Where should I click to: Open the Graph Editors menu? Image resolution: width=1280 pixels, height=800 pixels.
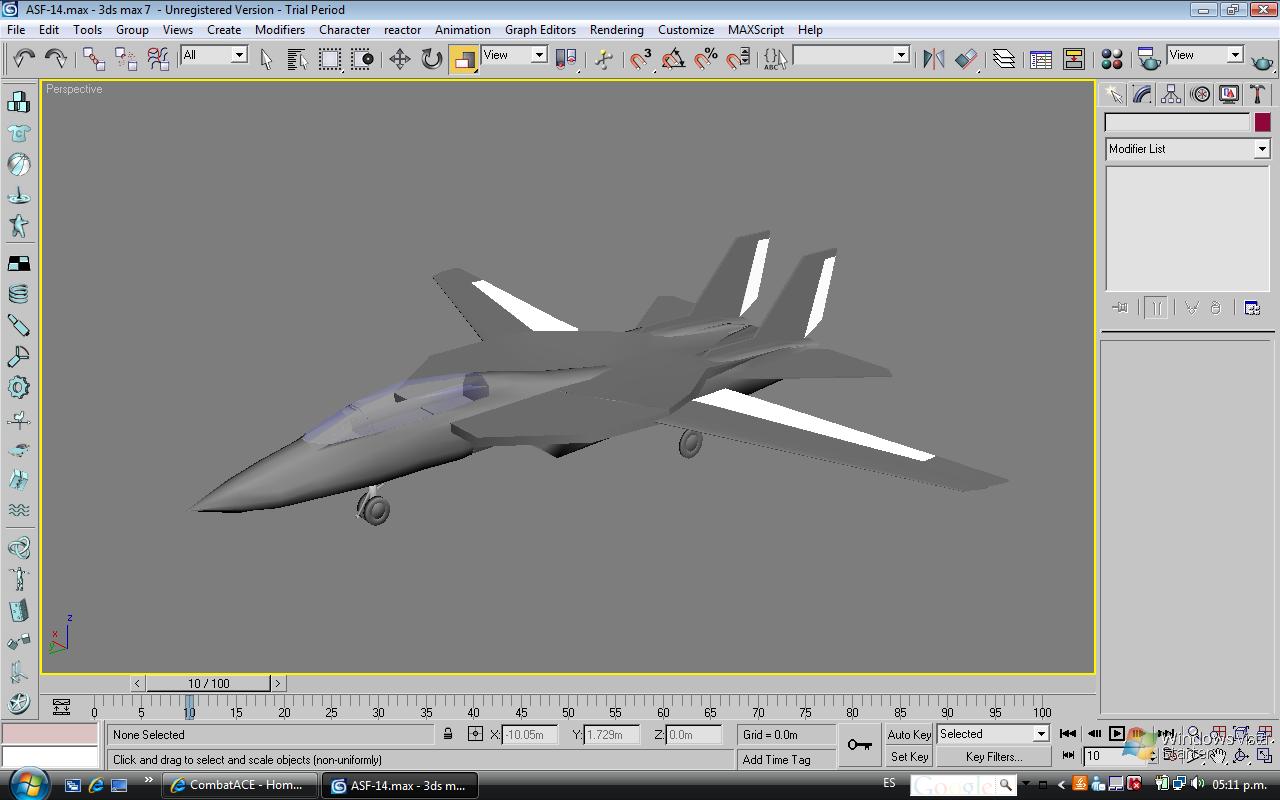540,29
